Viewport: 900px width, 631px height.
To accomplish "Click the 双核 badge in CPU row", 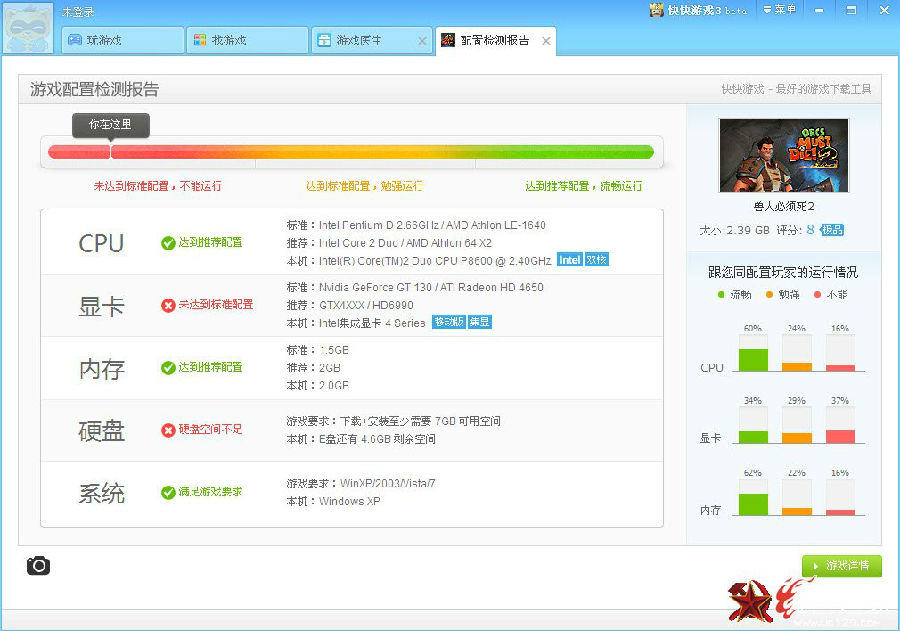I will pyautogui.click(x=596, y=260).
